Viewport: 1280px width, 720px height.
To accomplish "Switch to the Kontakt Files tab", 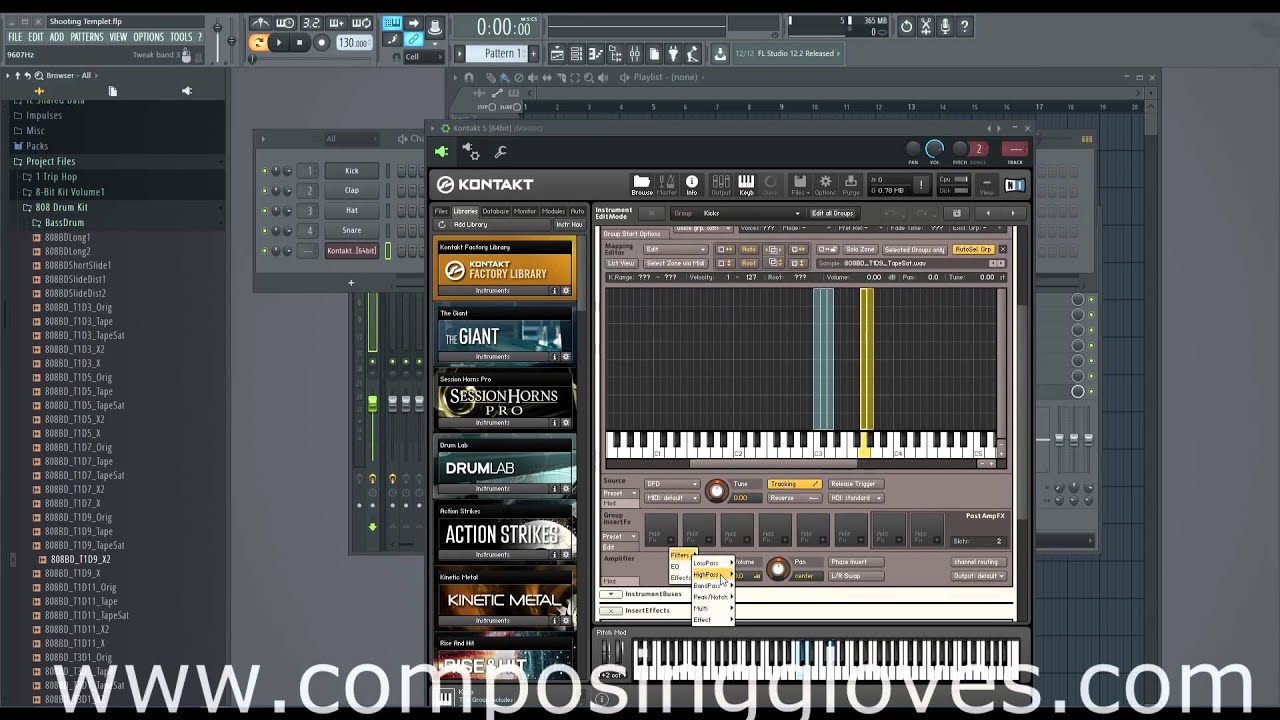I will click(441, 211).
